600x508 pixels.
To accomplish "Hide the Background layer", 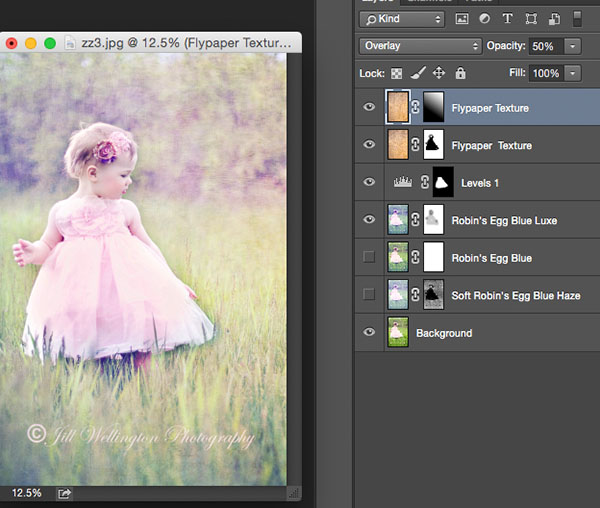I will coord(369,332).
